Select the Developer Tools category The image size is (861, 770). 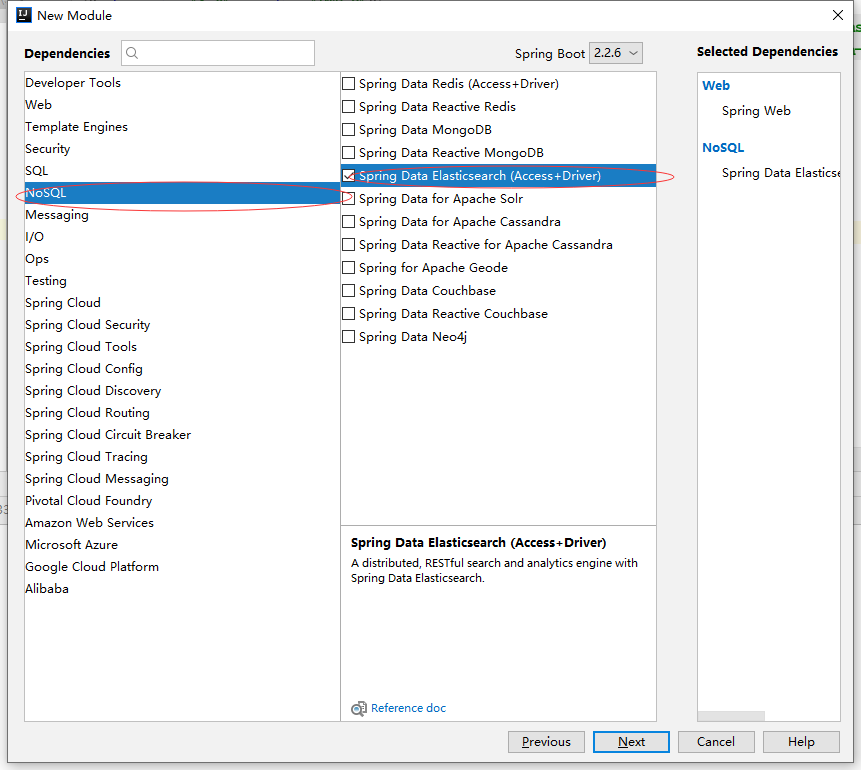(x=73, y=83)
